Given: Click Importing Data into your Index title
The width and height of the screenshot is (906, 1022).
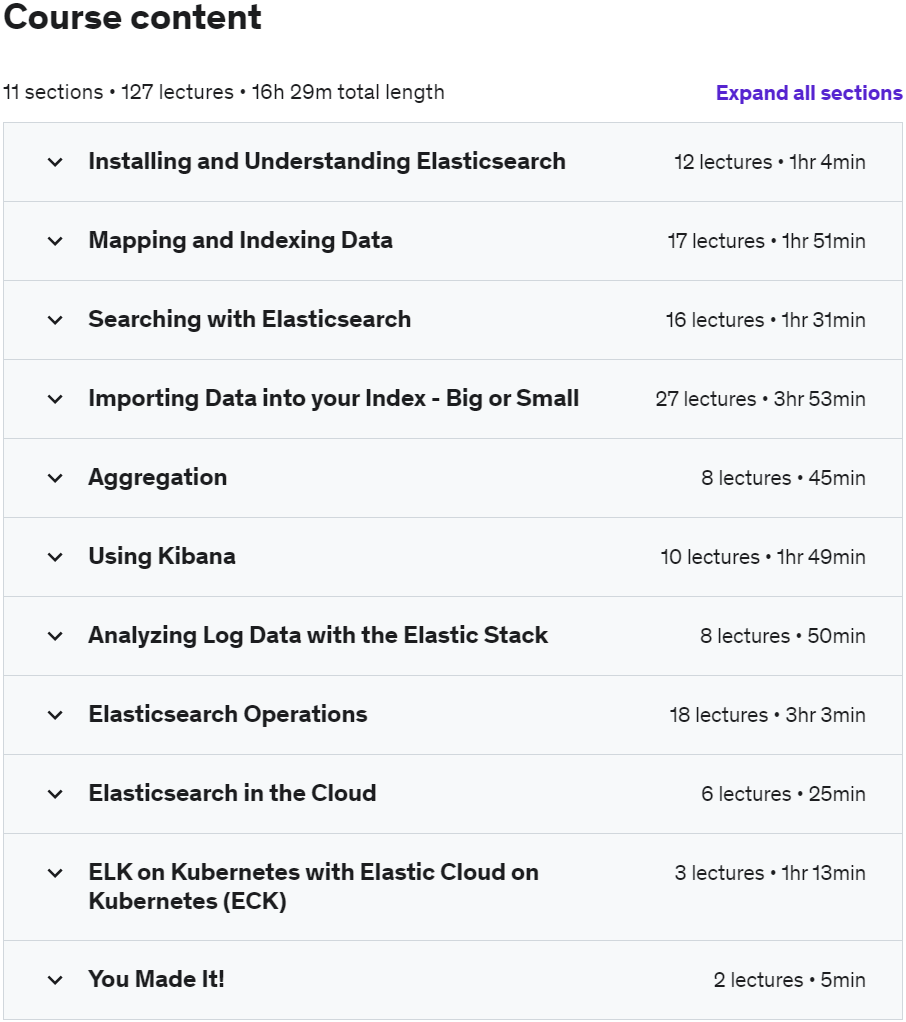Looking at the screenshot, I should pos(334,398).
